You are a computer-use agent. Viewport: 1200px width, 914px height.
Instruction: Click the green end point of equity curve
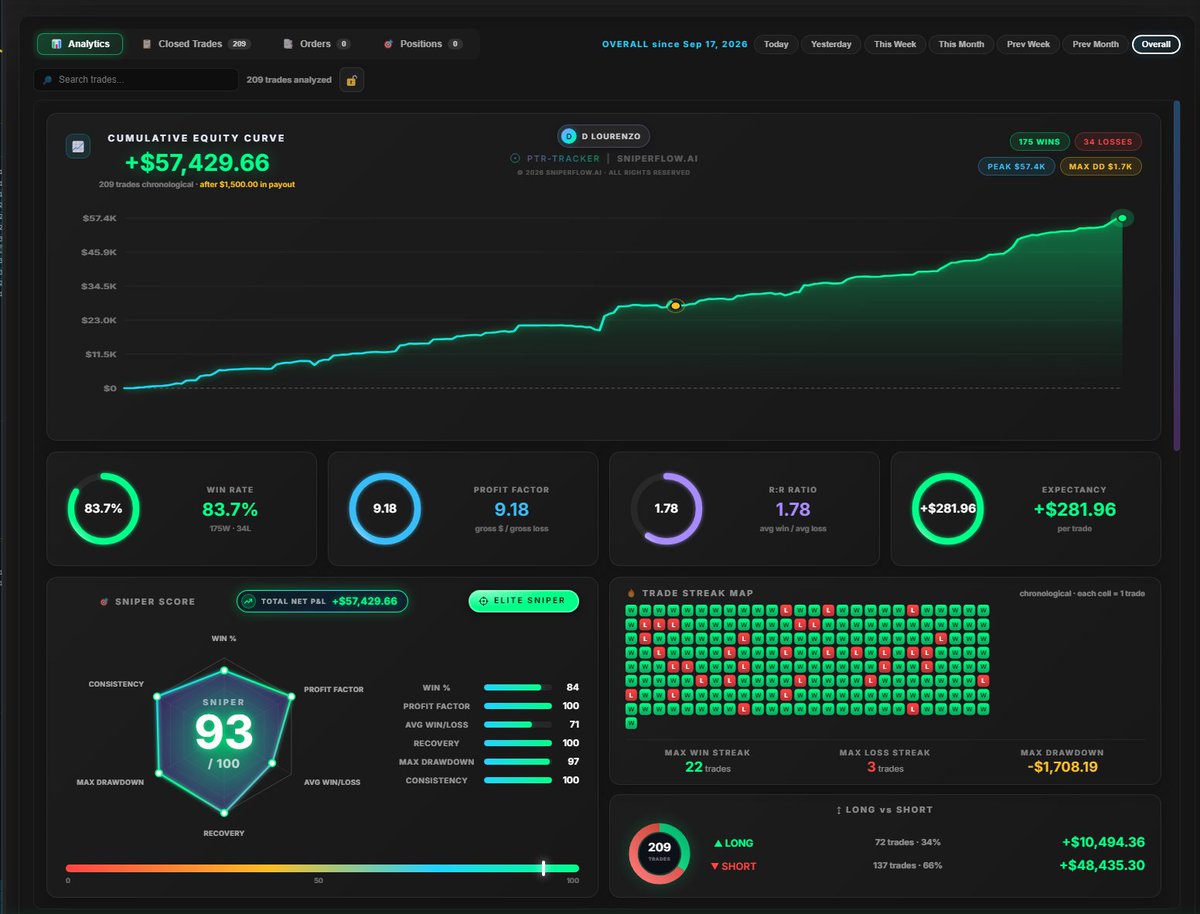1122,218
